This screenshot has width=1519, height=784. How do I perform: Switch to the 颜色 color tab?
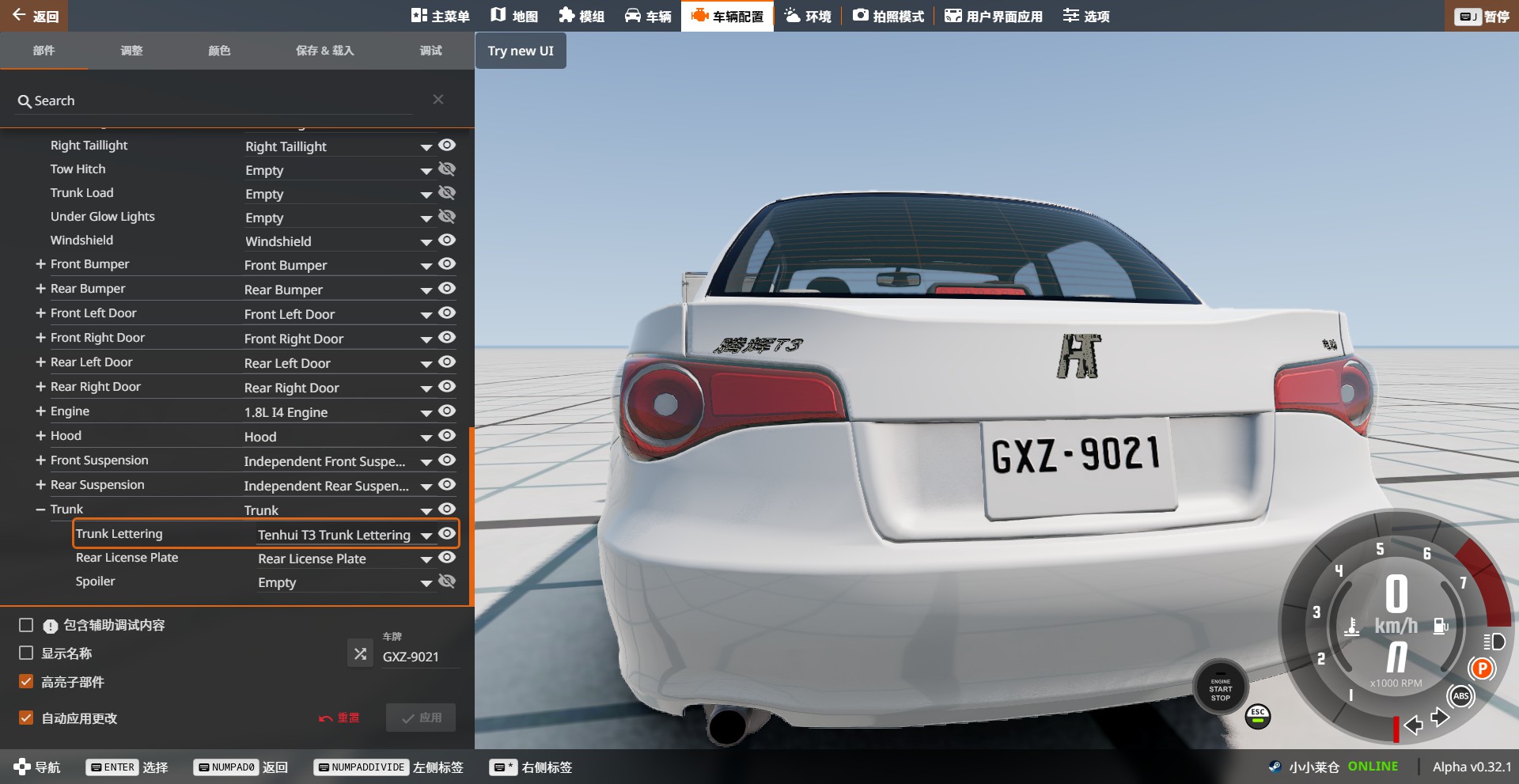(x=219, y=51)
